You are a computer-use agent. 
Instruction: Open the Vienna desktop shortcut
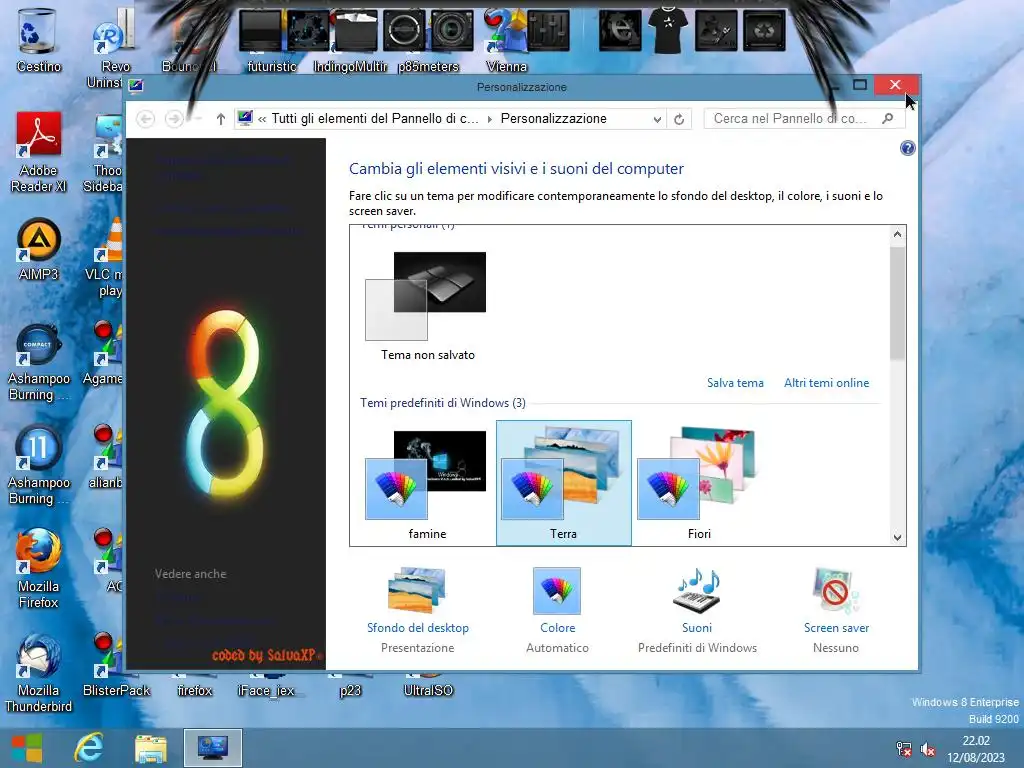pos(506,40)
